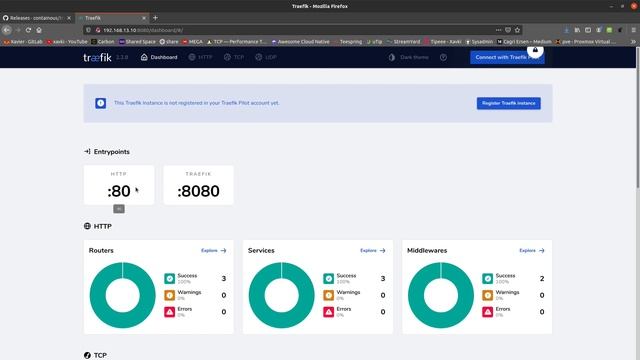Open the Firefox downloads panel
The image size is (640, 360).
[566, 30]
